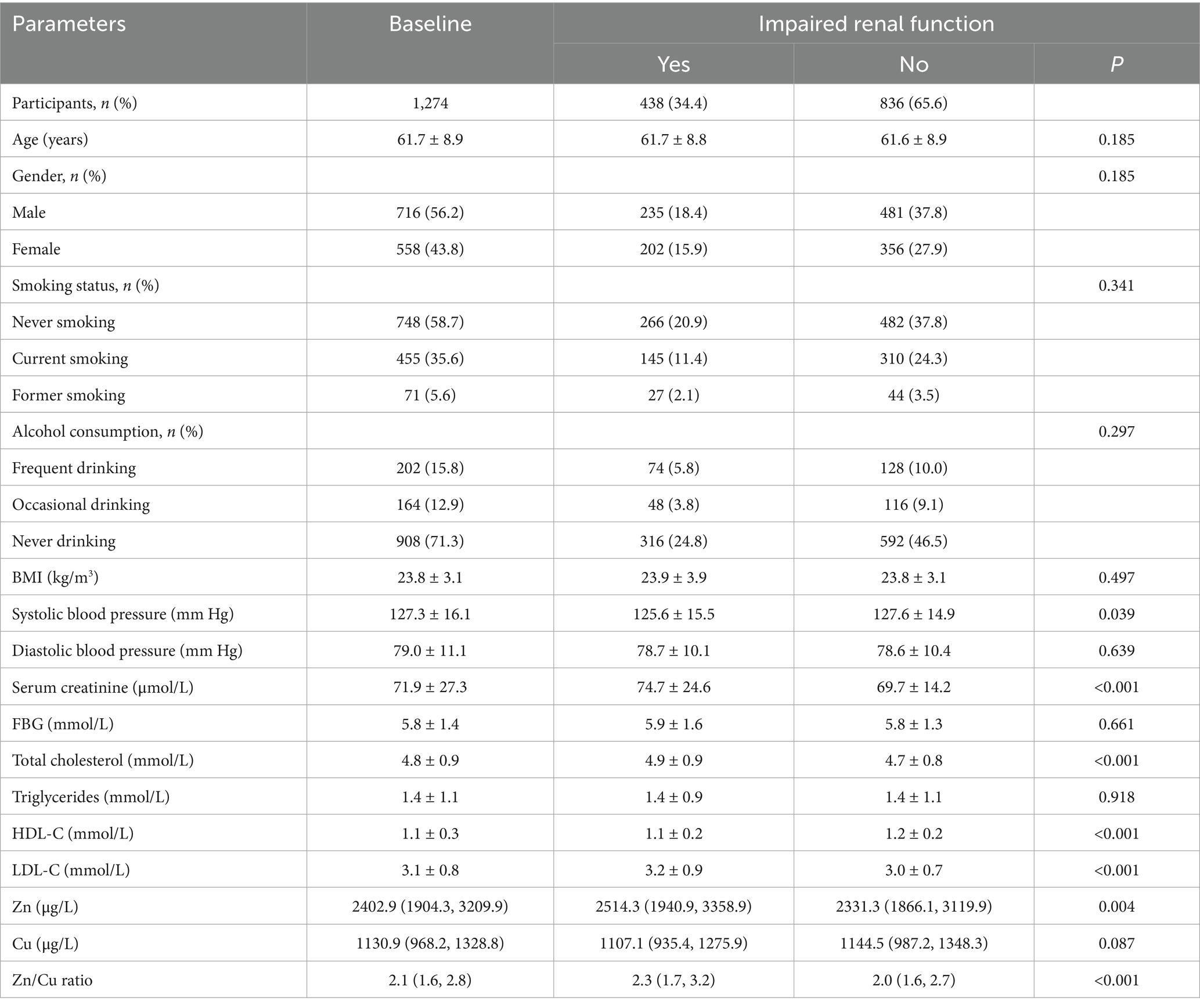Click the Baseline column header
This screenshot has height=1008, width=1200.
pyautogui.click(x=430, y=24)
